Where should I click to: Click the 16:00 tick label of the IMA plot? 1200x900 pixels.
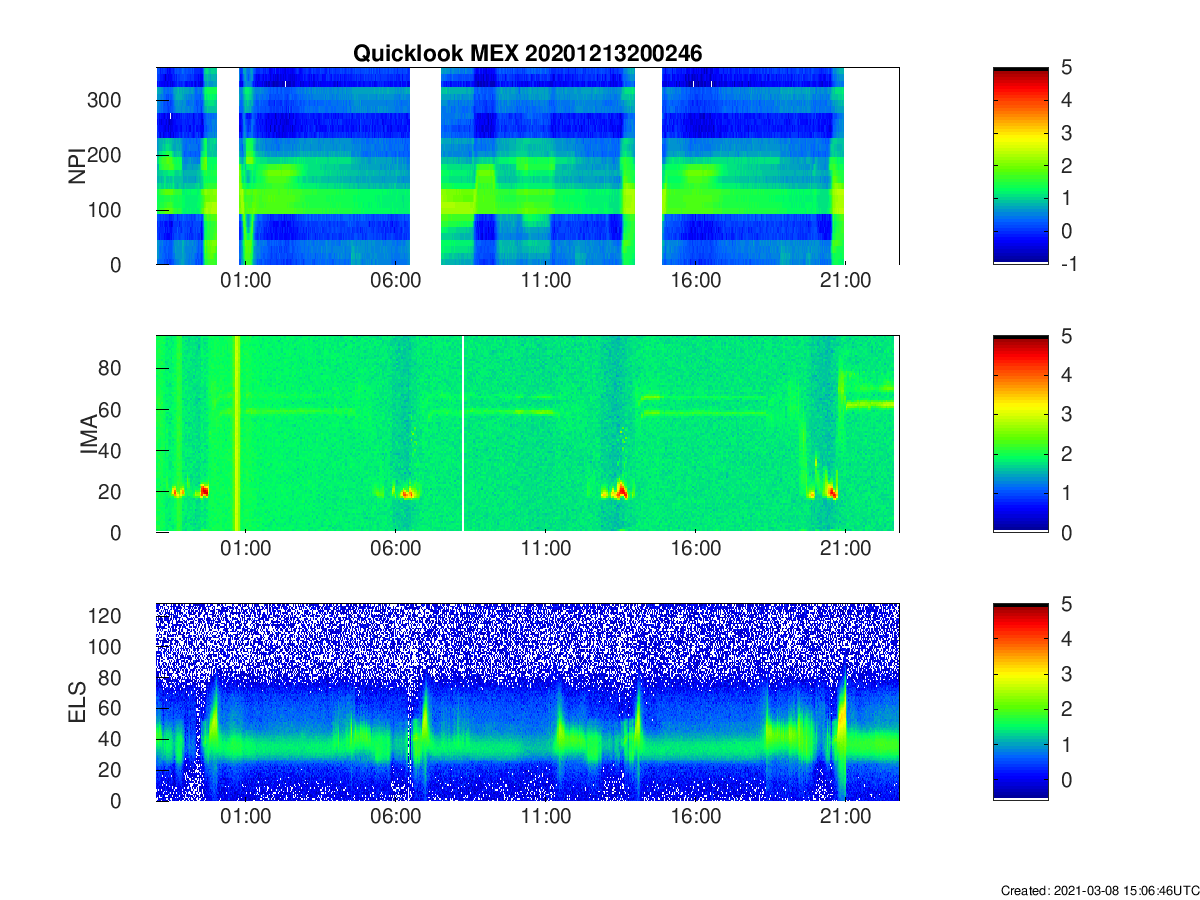point(696,549)
